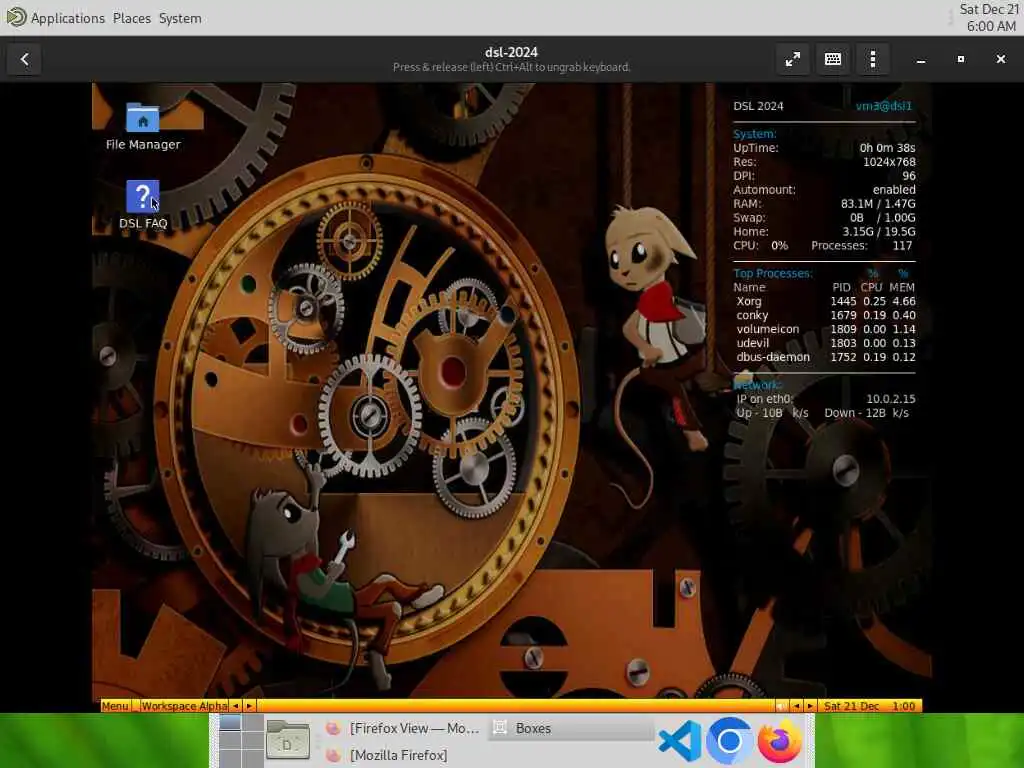The height and width of the screenshot is (768, 1024).
Task: Click the Workspace Alpha label
Action: [x=184, y=706]
